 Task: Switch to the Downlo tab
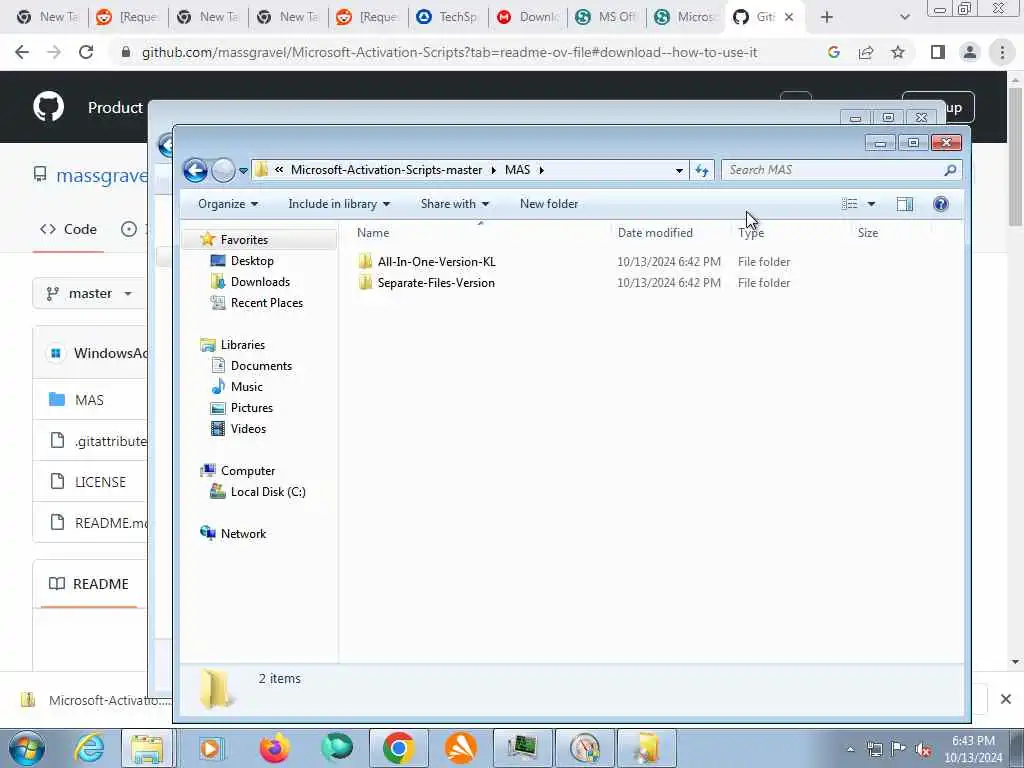(x=528, y=17)
